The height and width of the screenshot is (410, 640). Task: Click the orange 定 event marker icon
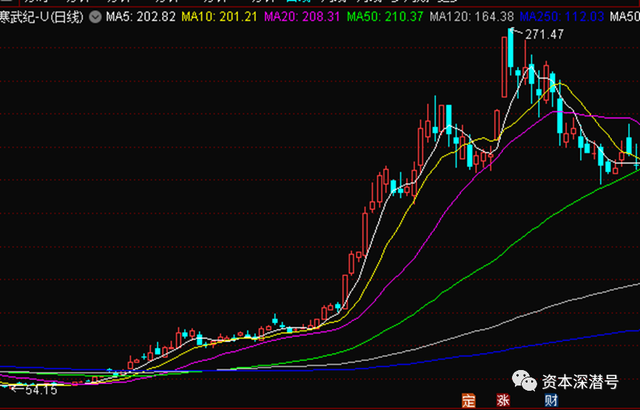pyautogui.click(x=469, y=400)
